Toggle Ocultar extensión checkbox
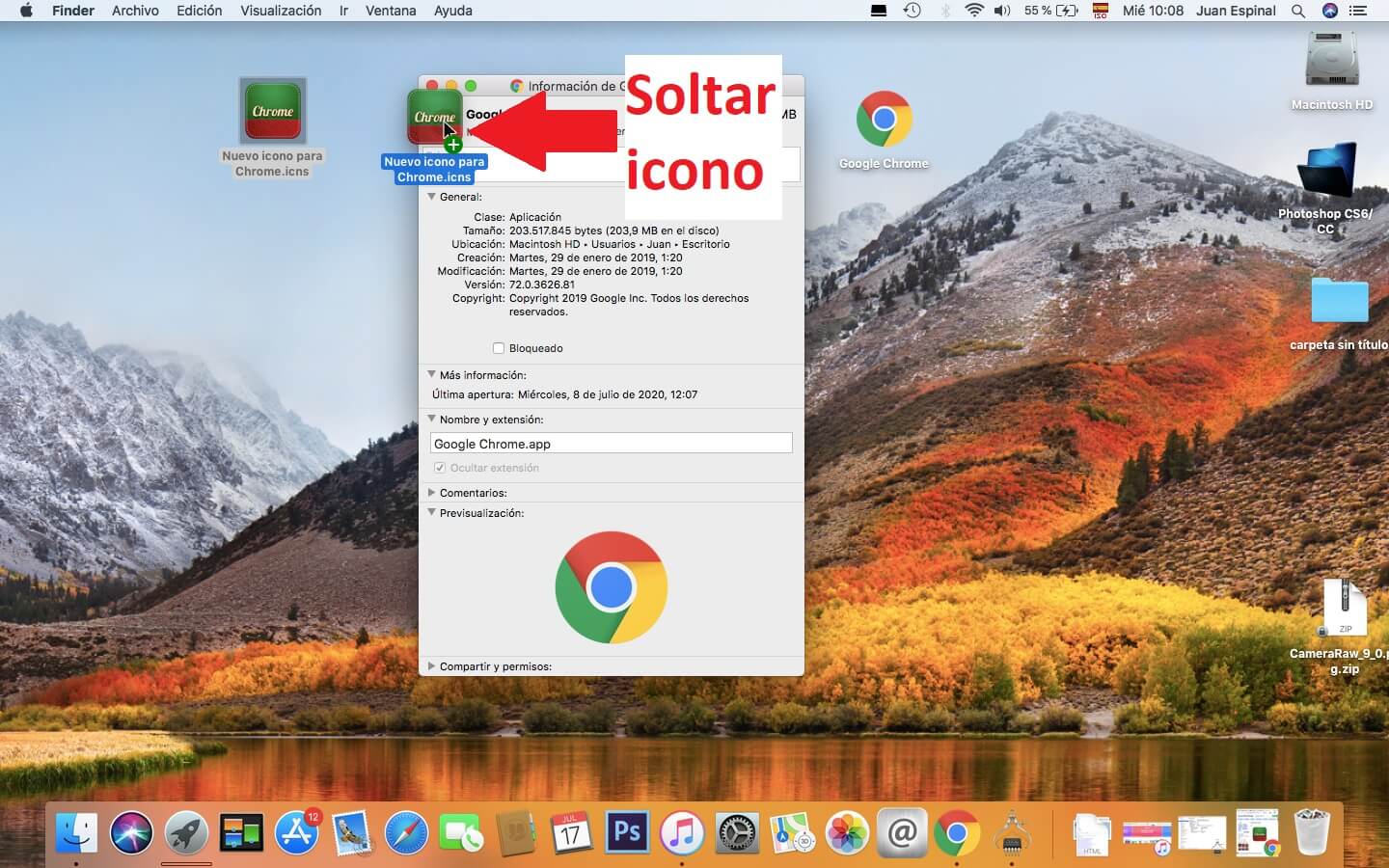 440,468
